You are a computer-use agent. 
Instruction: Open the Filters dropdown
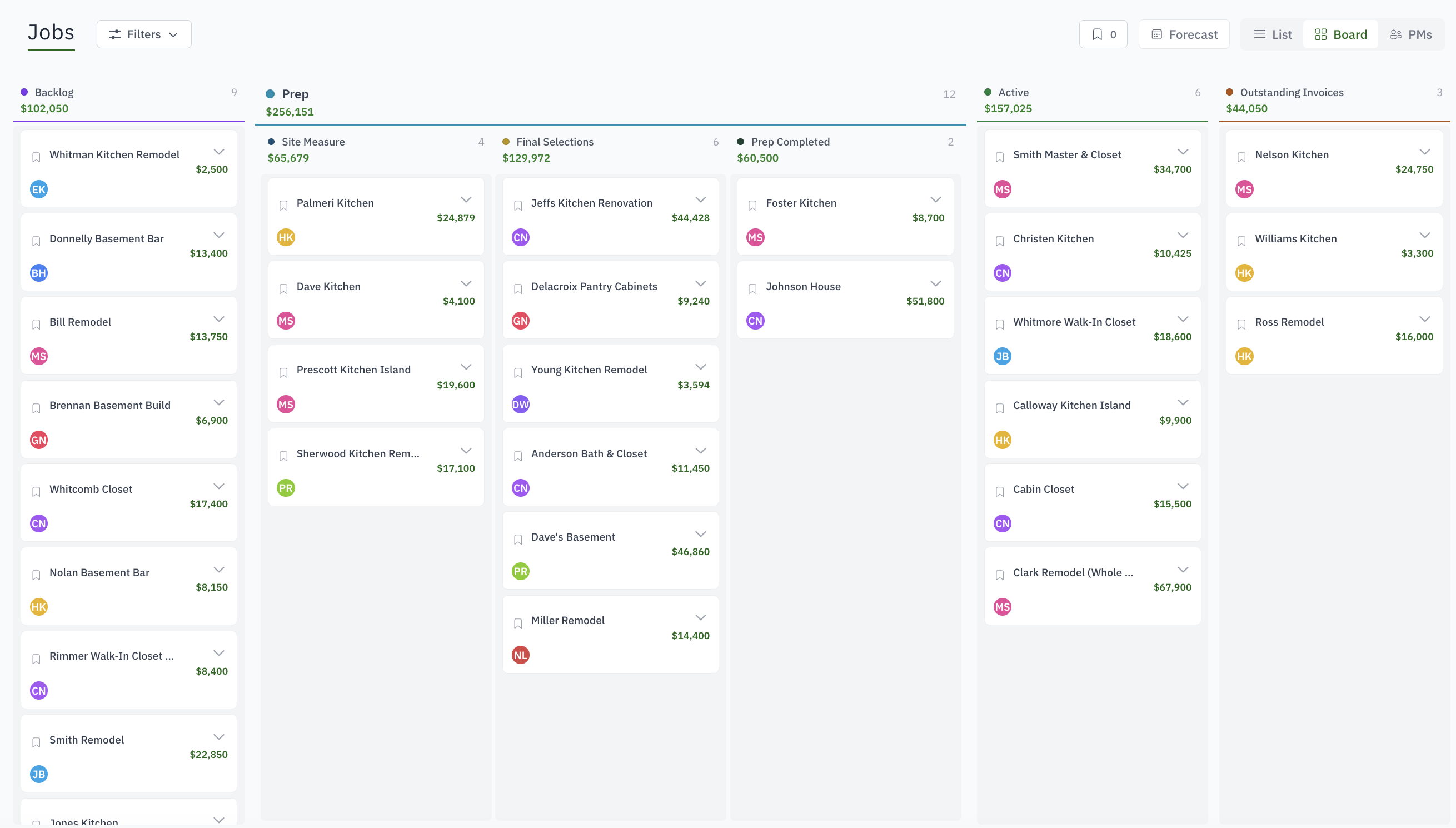click(x=144, y=34)
